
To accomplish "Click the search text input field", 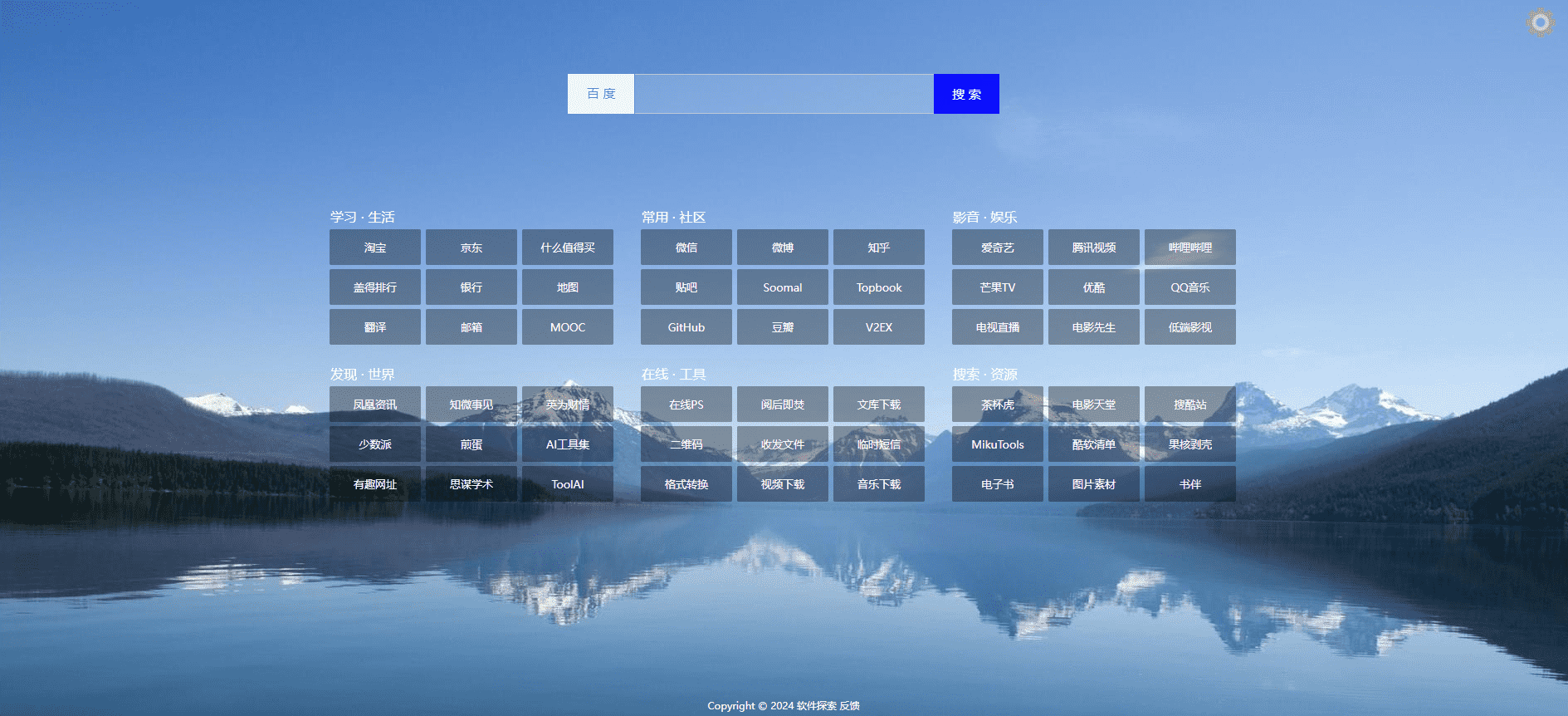I will click(x=783, y=94).
